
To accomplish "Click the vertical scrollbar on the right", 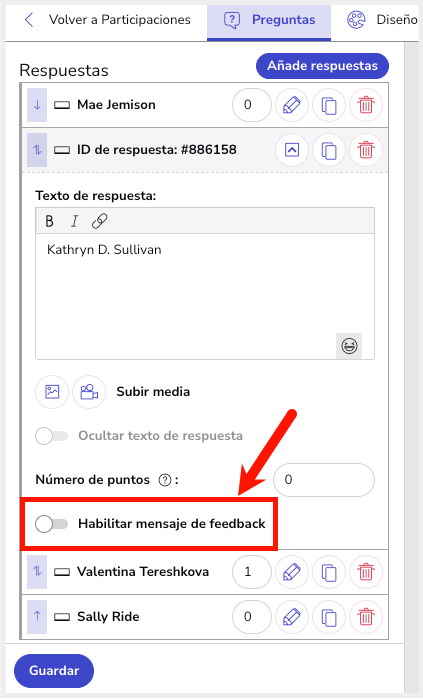I will [410, 366].
